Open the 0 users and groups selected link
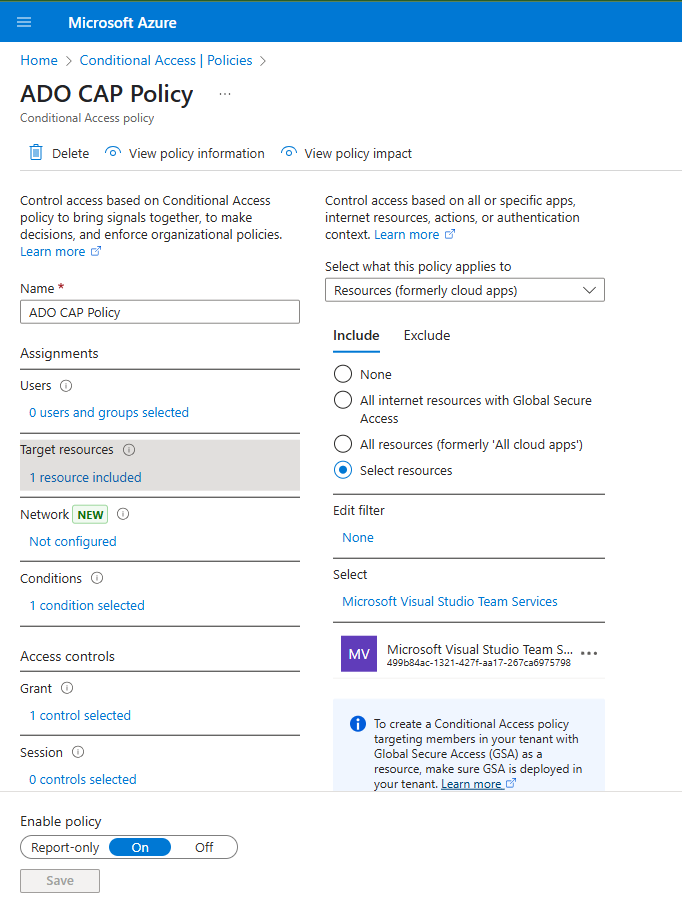The image size is (682, 907). pos(107,412)
